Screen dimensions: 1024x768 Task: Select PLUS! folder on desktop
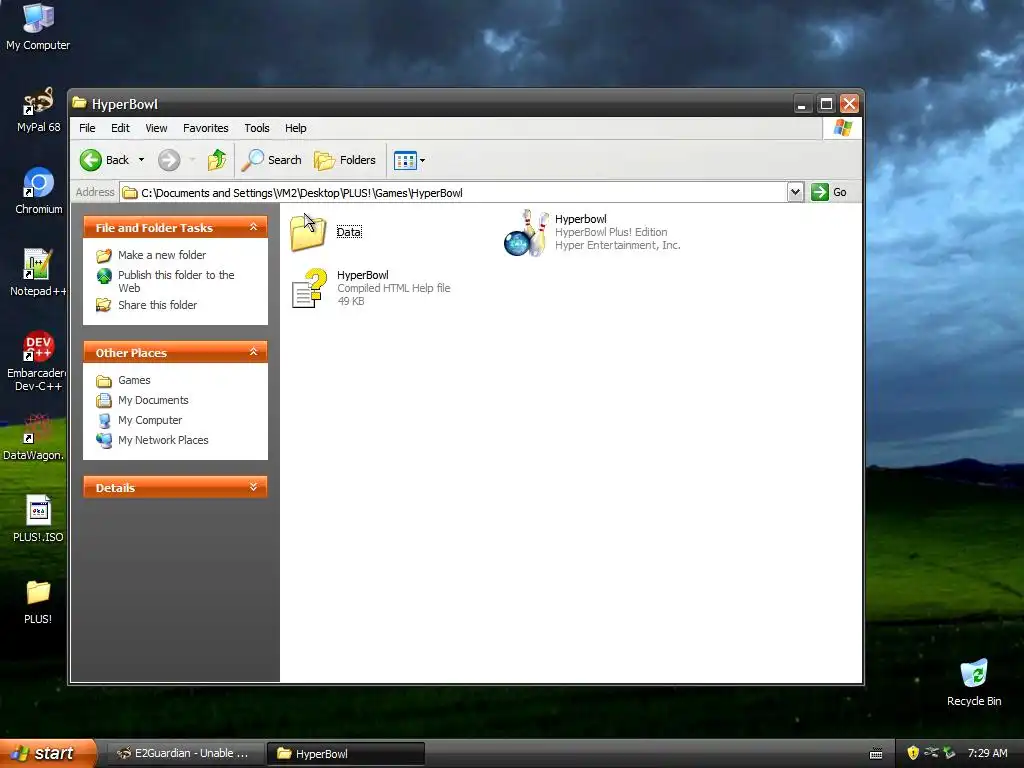pos(38,601)
